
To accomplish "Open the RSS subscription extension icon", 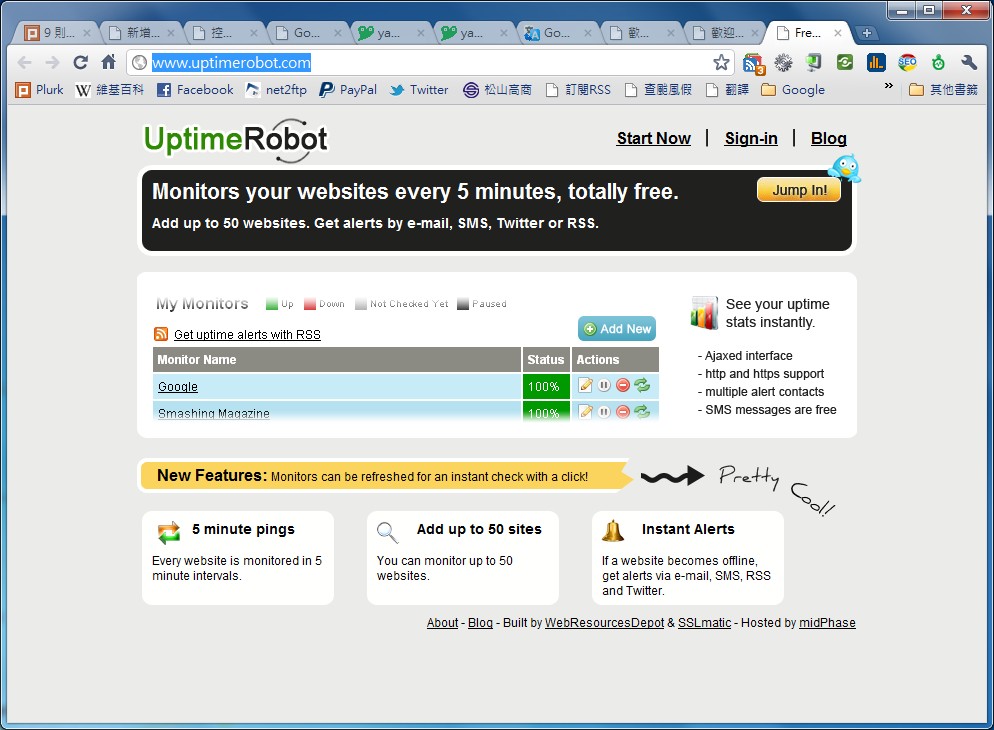I will [754, 63].
